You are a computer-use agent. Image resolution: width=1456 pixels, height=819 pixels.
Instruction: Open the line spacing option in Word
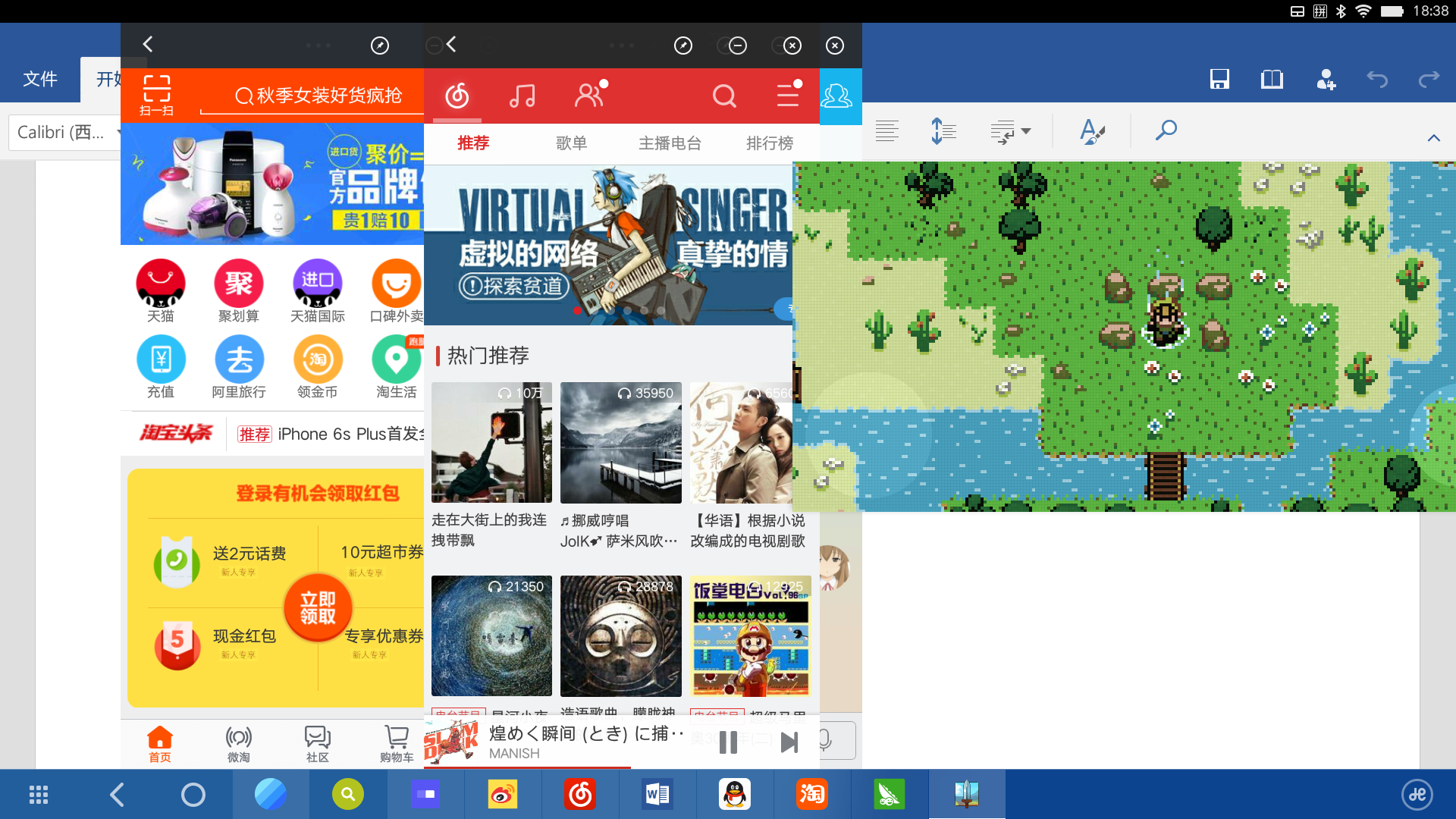[943, 130]
